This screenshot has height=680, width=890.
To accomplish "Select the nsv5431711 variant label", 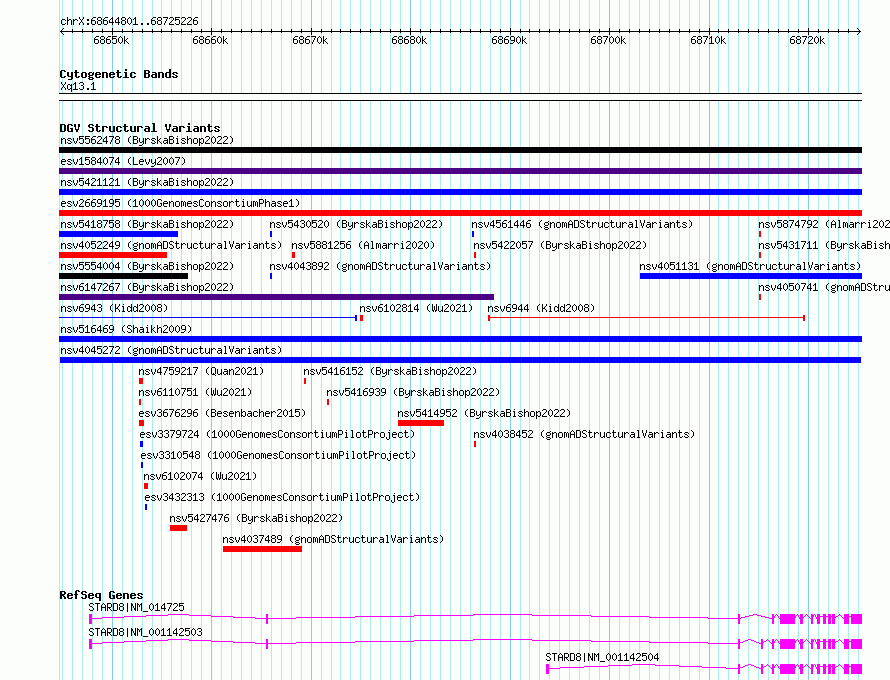I will pyautogui.click(x=824, y=245).
